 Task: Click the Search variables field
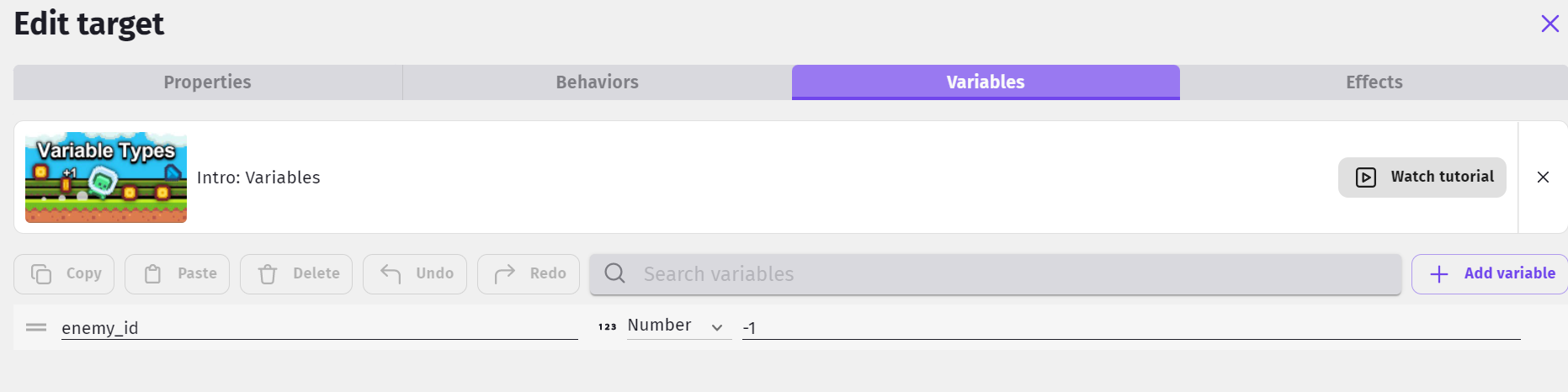(x=996, y=274)
